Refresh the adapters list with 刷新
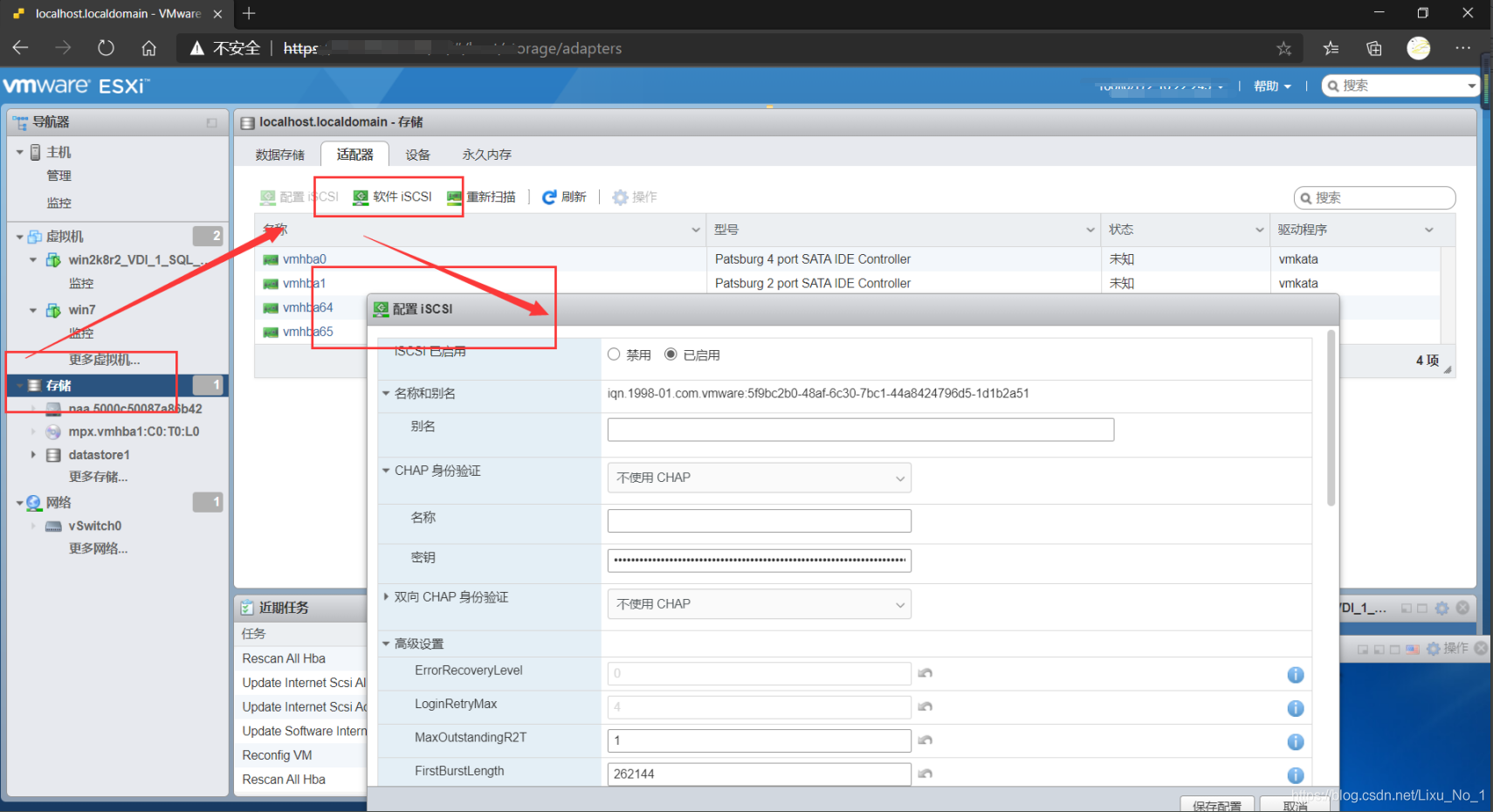 (x=564, y=197)
